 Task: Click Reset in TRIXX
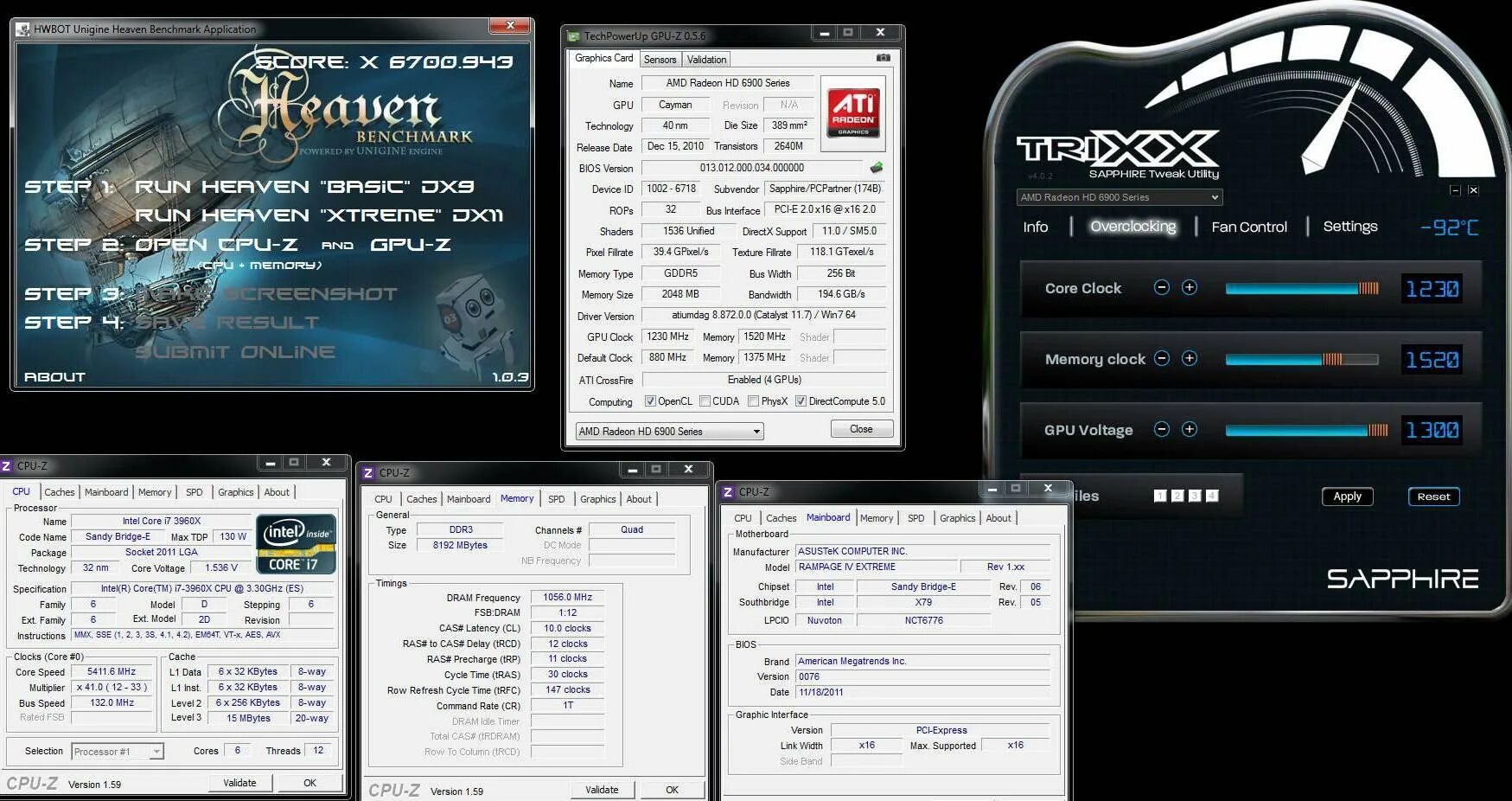[x=1433, y=496]
